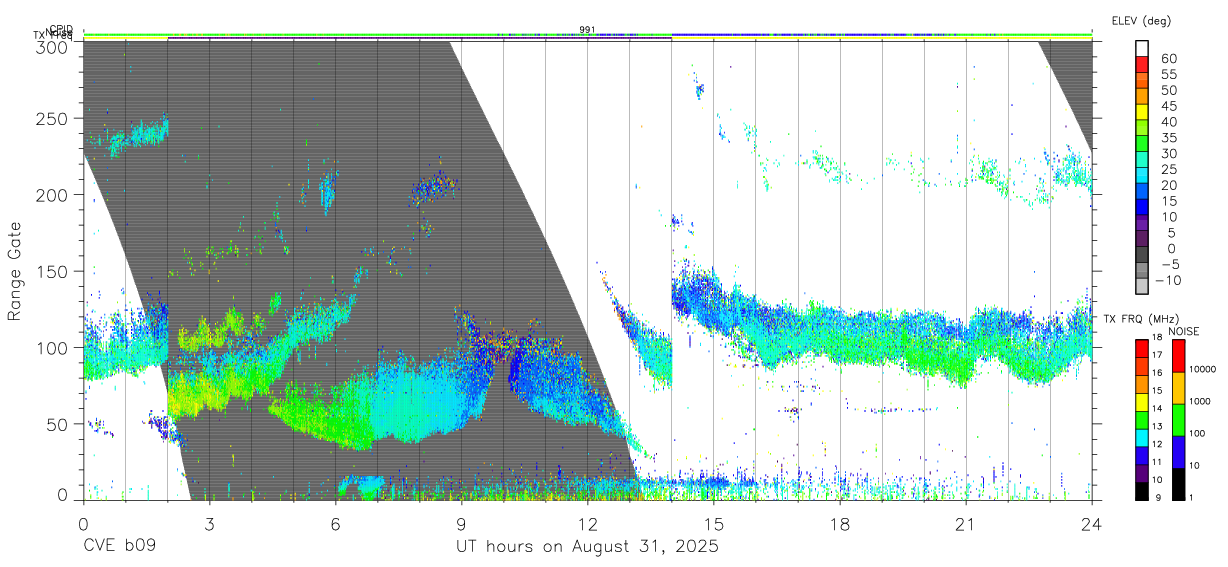This screenshot has width=1228, height=567.
Task: Click the 'Range Gate' y-axis title
Action: [15, 270]
